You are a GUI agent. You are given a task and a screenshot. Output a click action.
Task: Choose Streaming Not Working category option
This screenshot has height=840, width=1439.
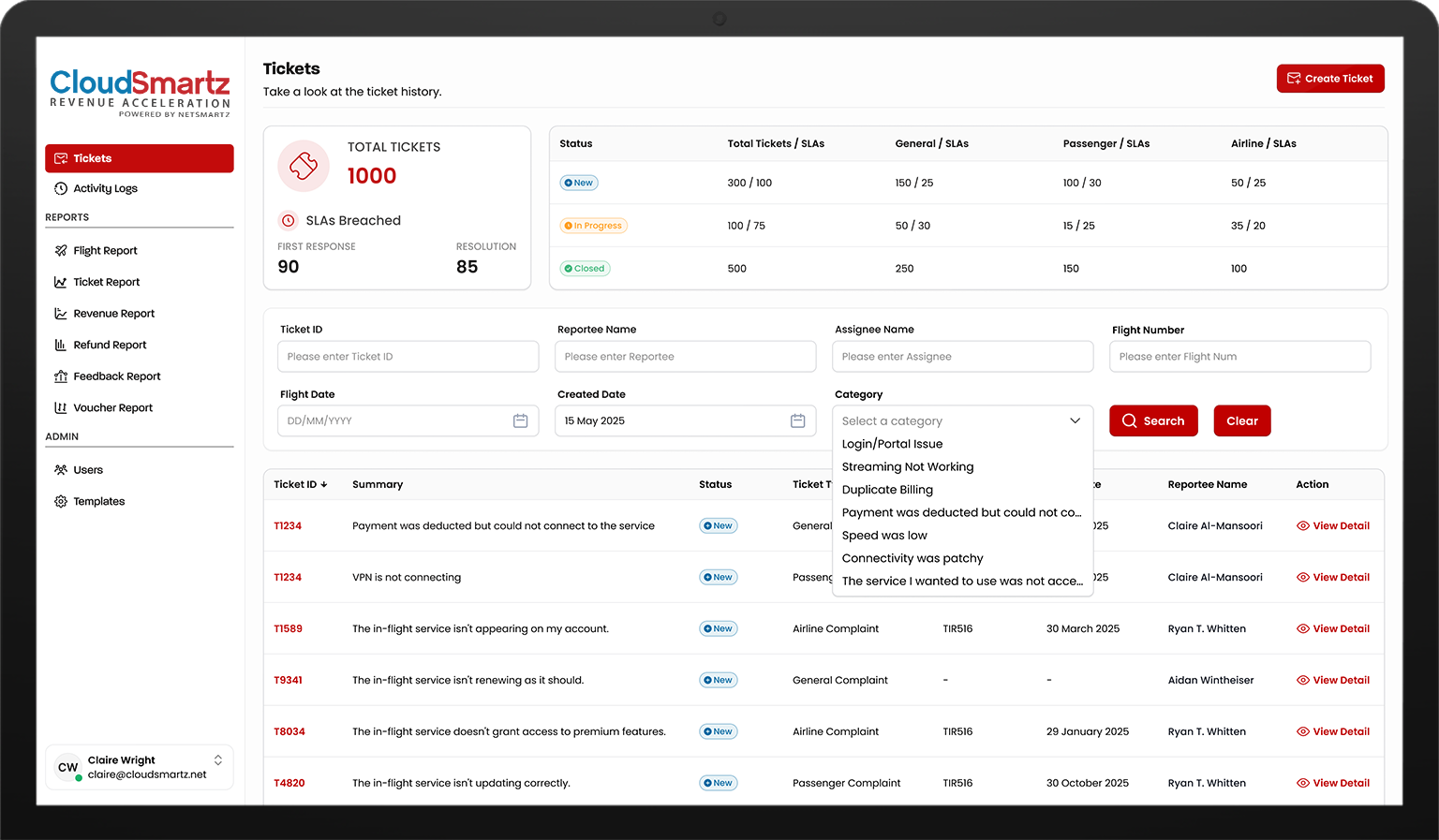tap(907, 467)
